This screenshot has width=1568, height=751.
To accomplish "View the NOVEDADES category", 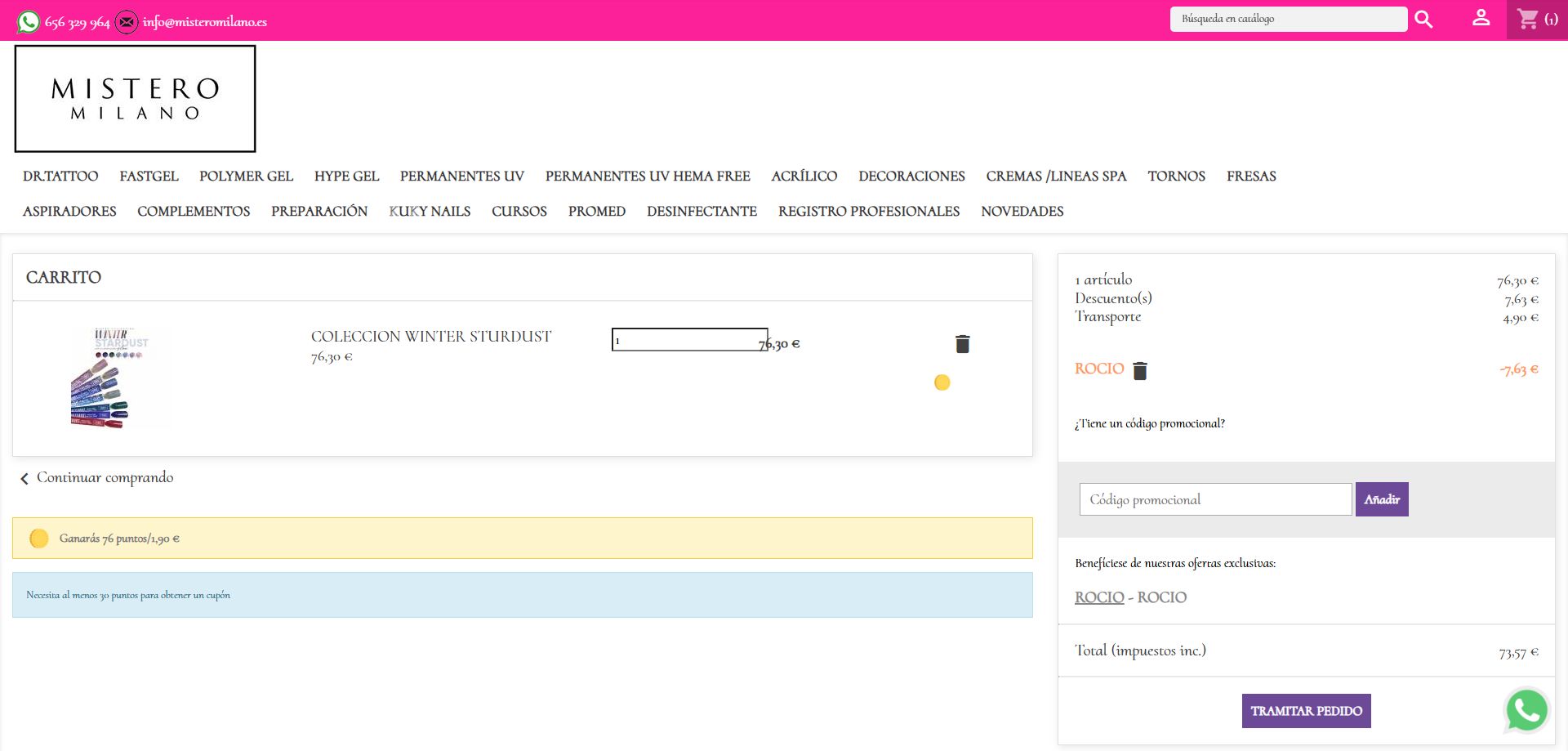I will [x=1022, y=212].
